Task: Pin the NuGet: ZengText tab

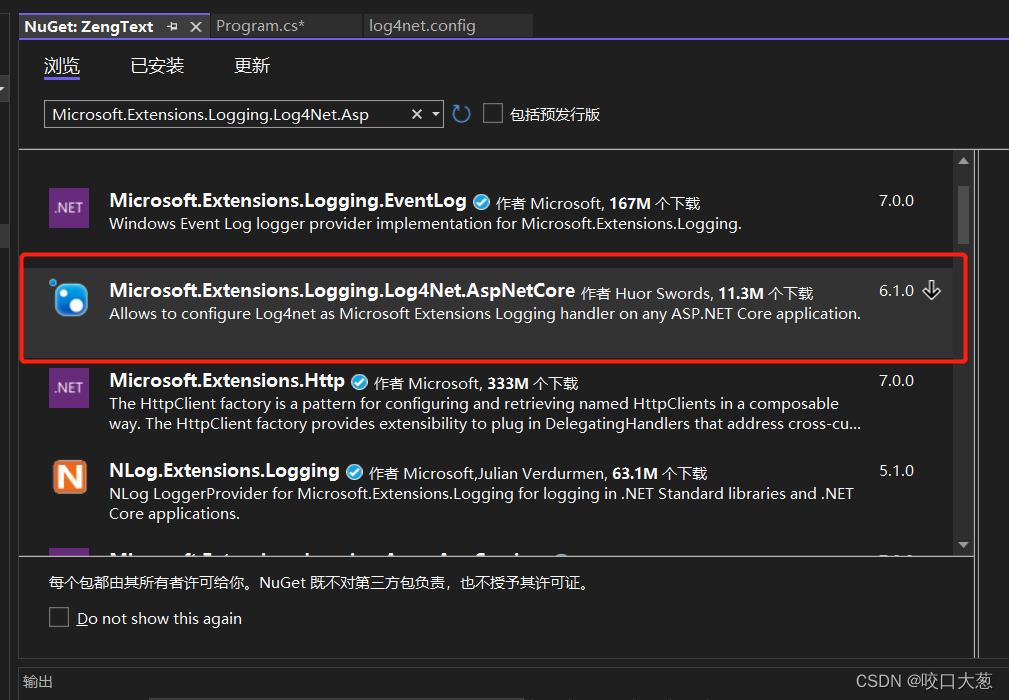Action: pyautogui.click(x=172, y=26)
